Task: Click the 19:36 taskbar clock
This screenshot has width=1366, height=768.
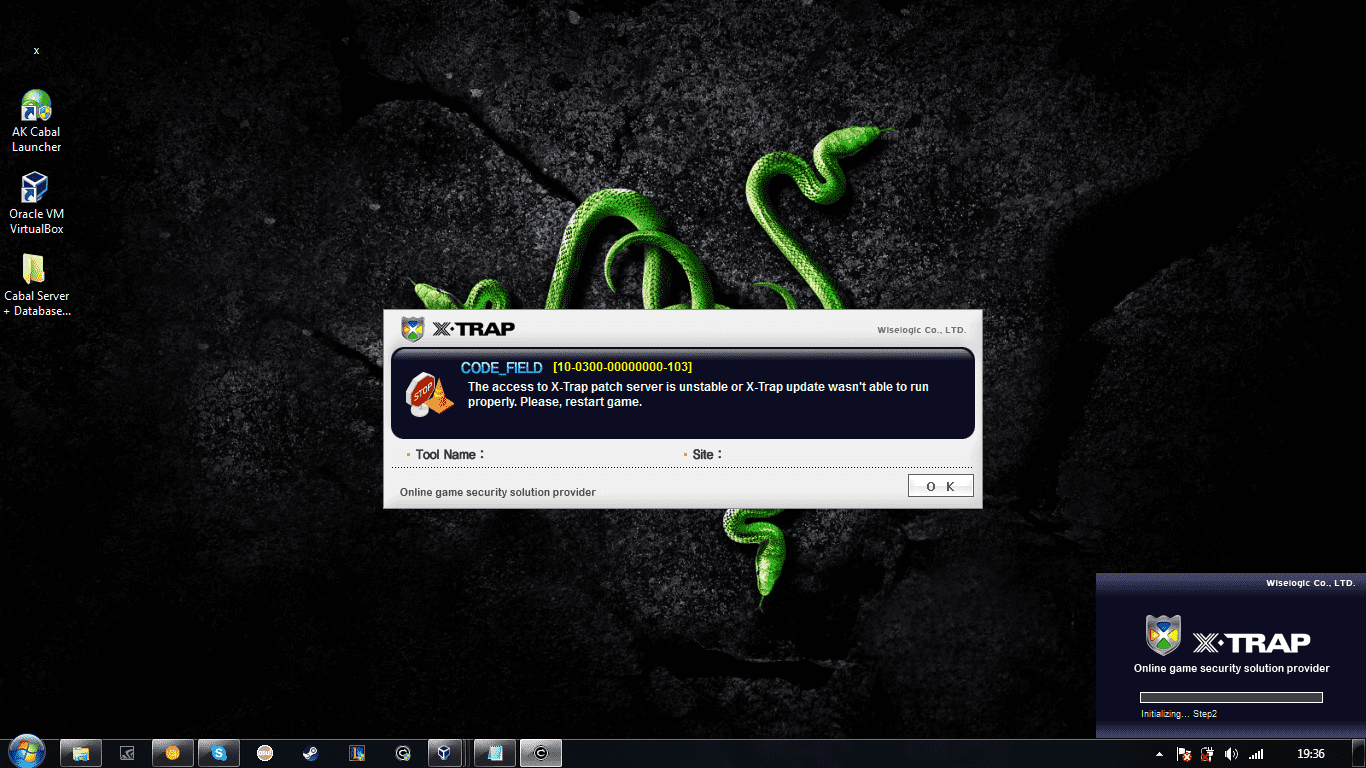Action: coord(1310,754)
